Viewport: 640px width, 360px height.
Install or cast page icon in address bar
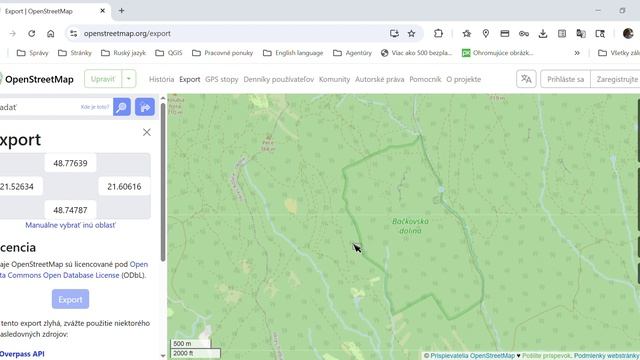[x=394, y=33]
